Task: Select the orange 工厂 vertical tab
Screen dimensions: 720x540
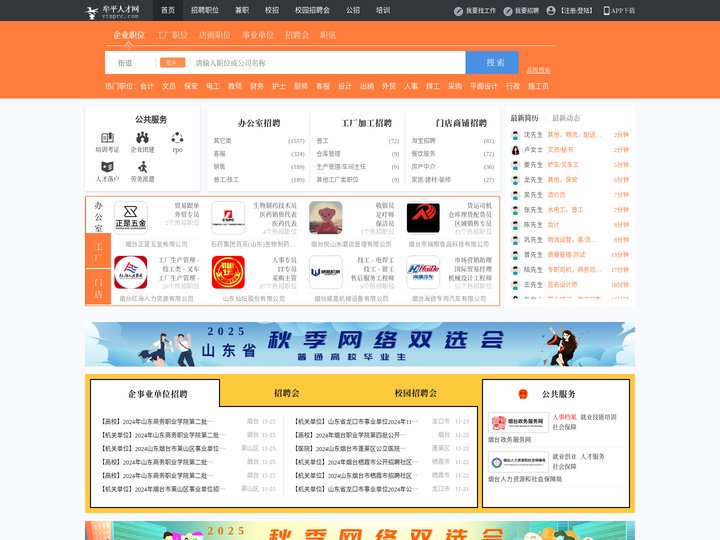Action: coord(98,252)
